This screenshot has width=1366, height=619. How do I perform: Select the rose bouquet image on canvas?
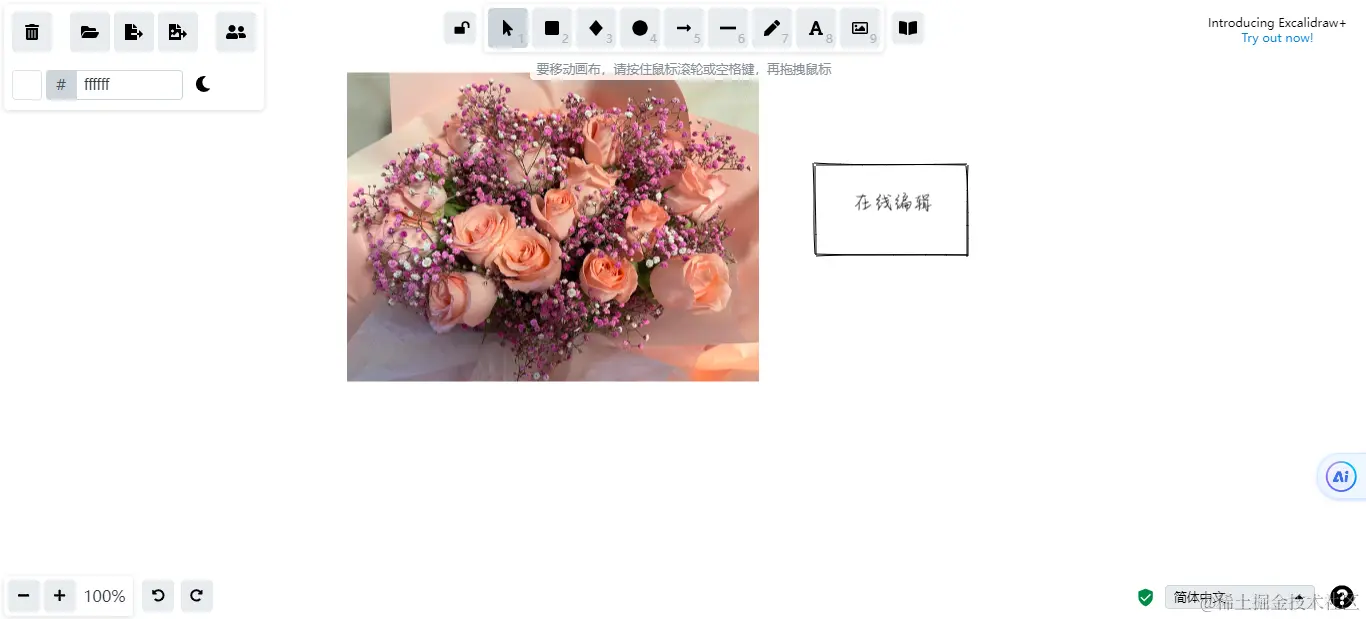click(x=553, y=226)
